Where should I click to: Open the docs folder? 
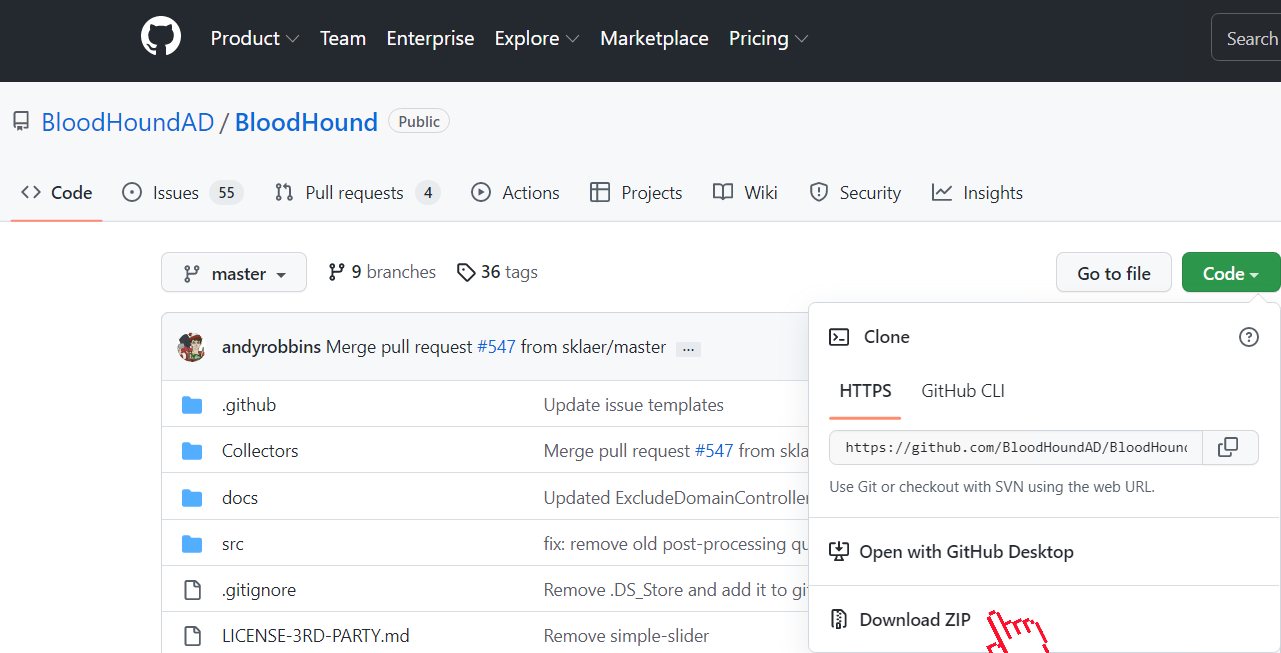(x=240, y=498)
